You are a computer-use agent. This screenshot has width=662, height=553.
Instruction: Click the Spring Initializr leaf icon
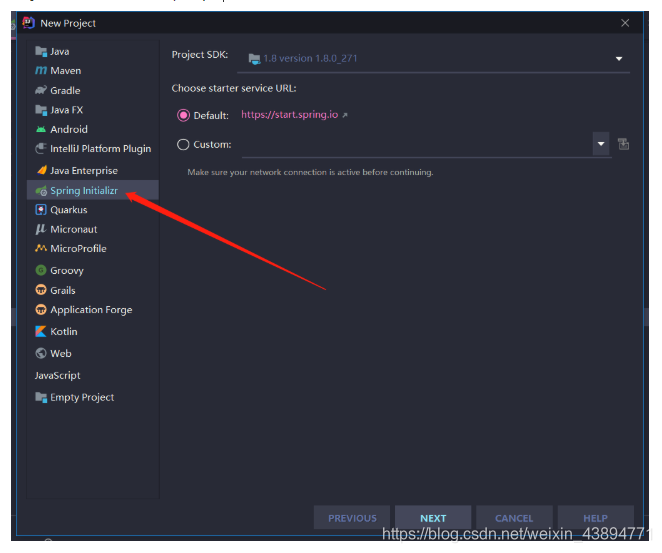(41, 191)
